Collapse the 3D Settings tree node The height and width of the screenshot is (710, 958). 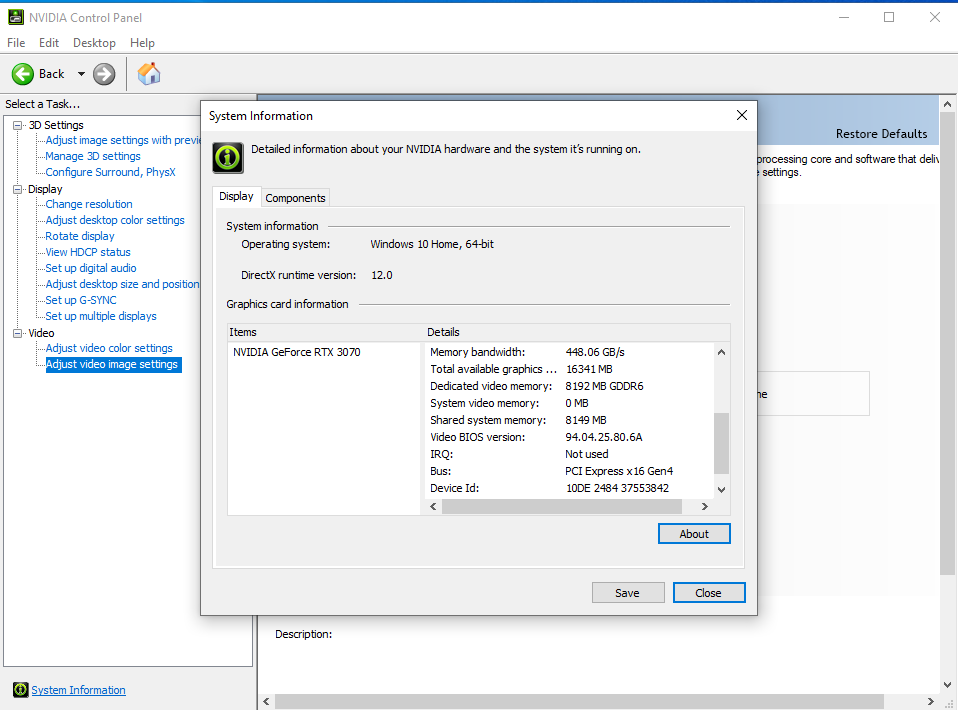[x=17, y=125]
